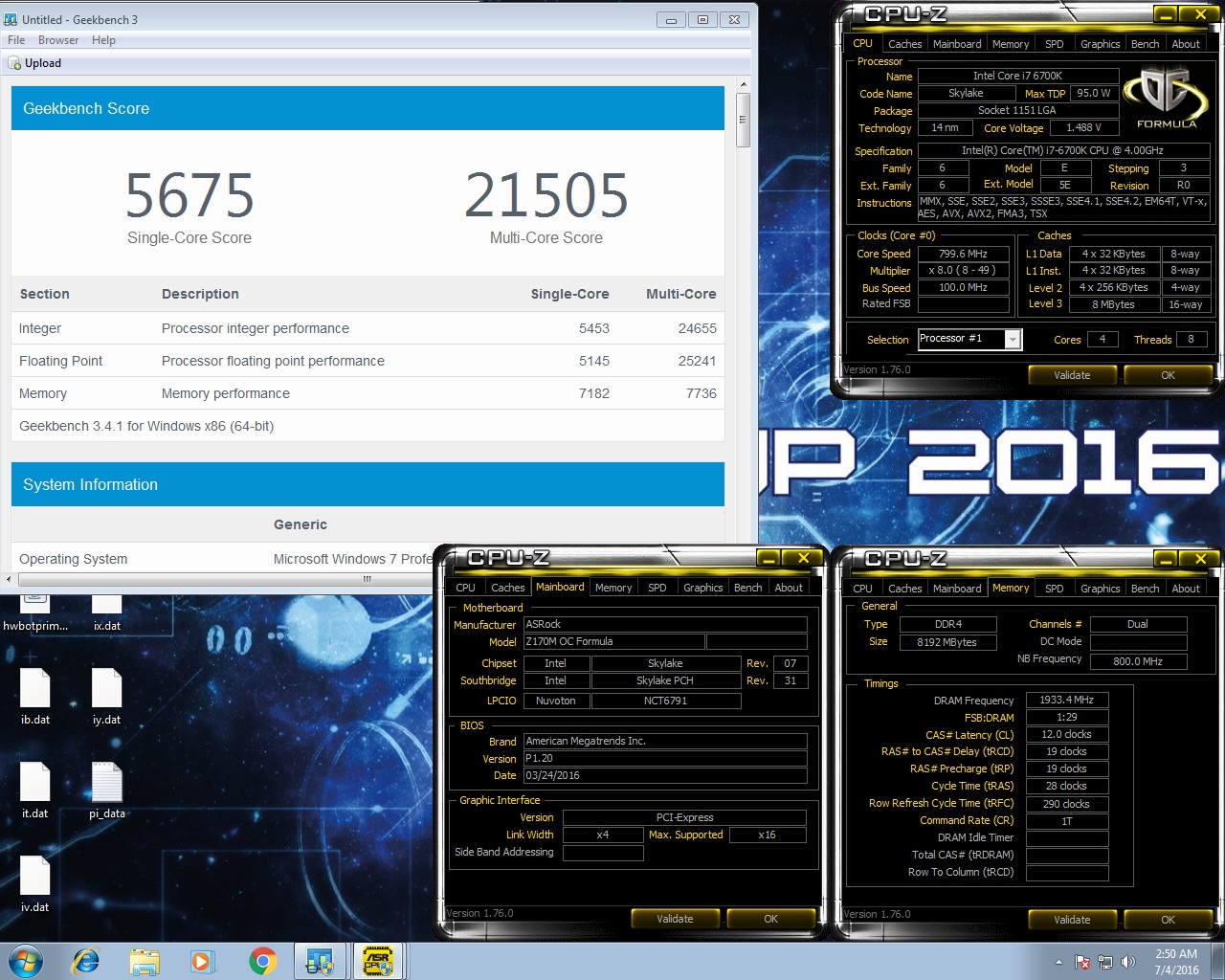This screenshot has width=1225, height=980.
Task: Open Bench tab in CPU-tab CPU-Z window
Action: (x=1145, y=44)
